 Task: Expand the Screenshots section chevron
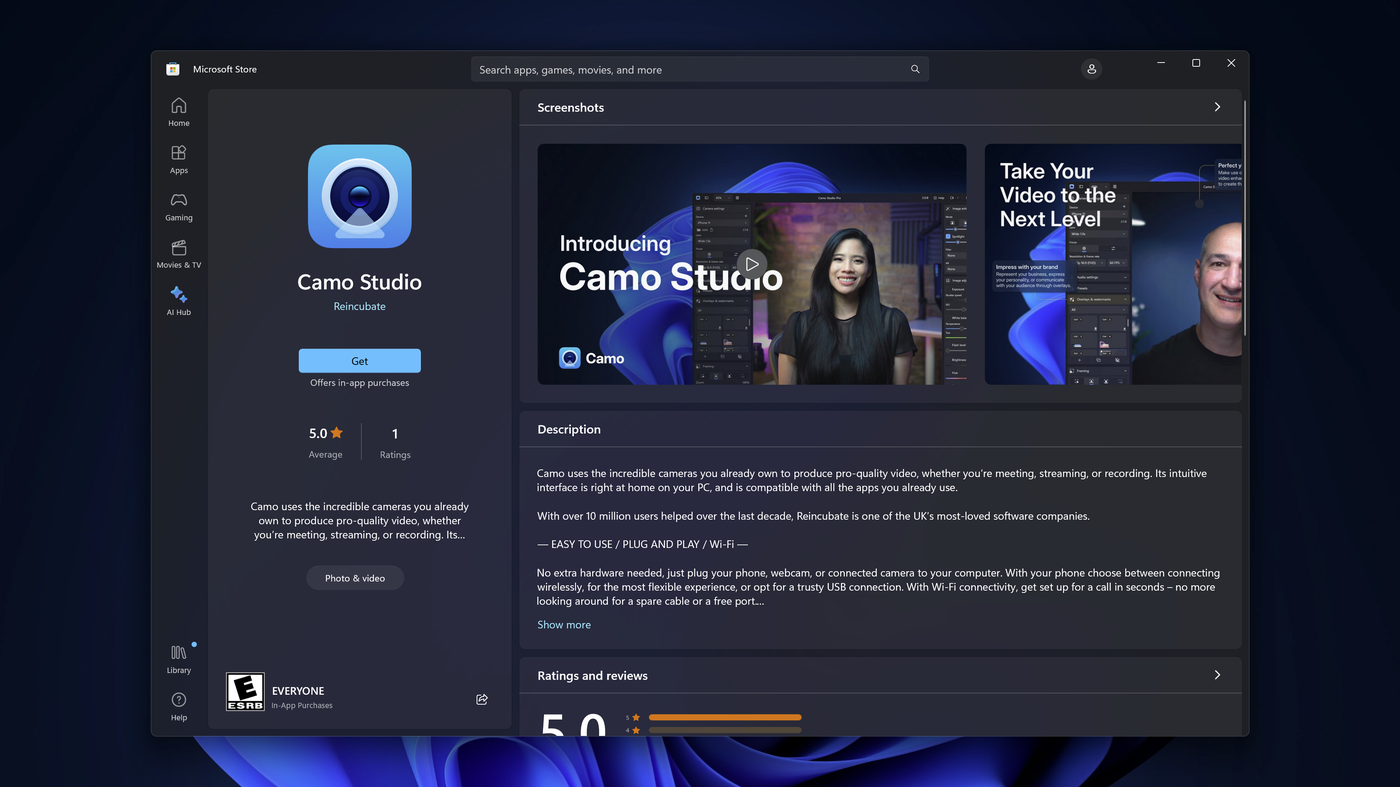coord(1217,107)
